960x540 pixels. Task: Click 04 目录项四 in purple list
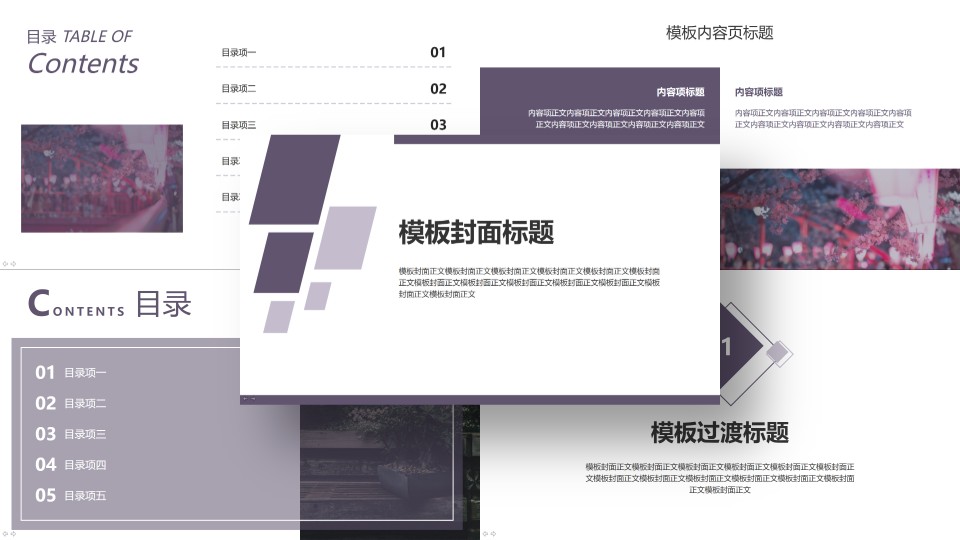tap(70, 465)
